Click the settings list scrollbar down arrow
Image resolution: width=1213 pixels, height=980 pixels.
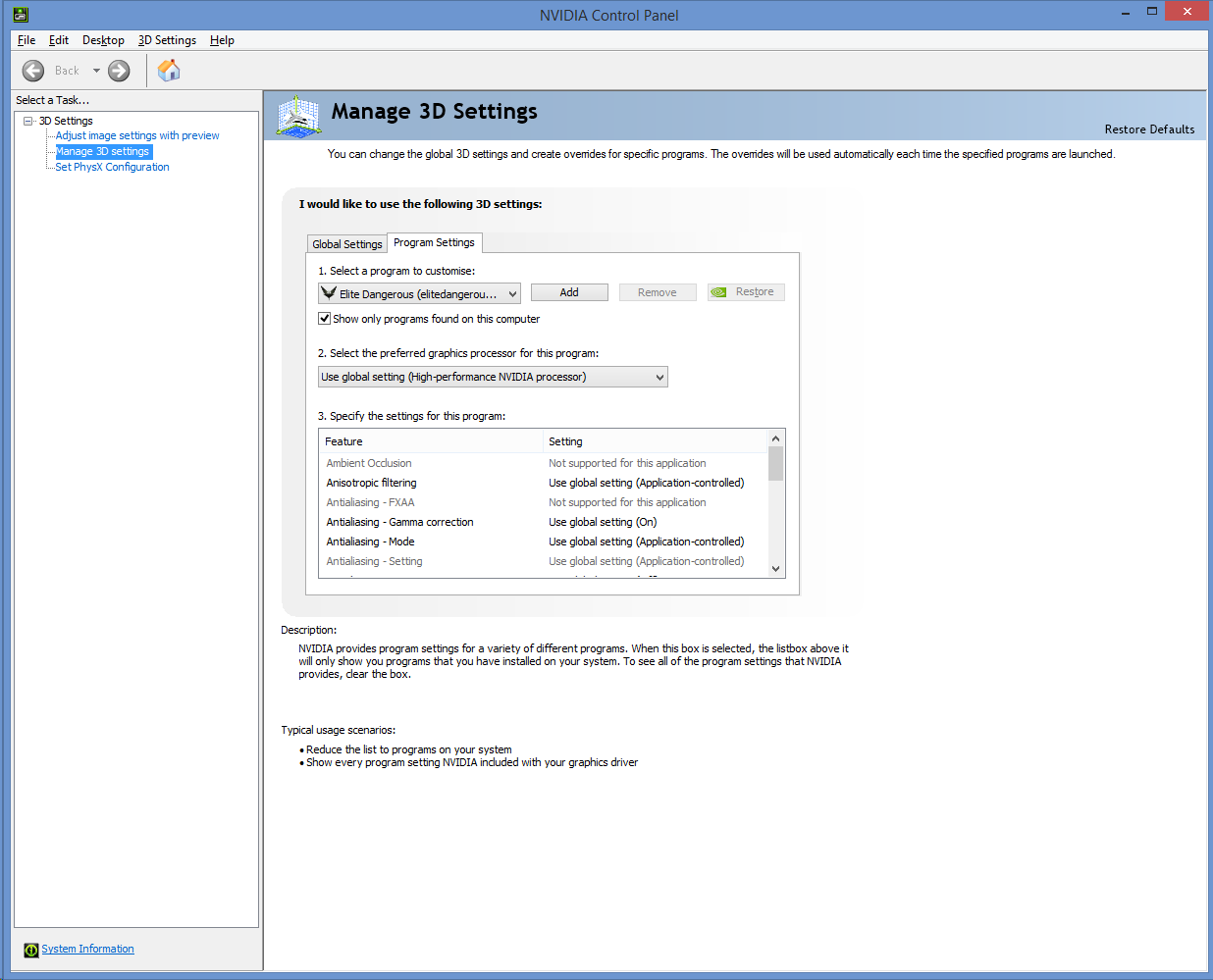point(775,568)
